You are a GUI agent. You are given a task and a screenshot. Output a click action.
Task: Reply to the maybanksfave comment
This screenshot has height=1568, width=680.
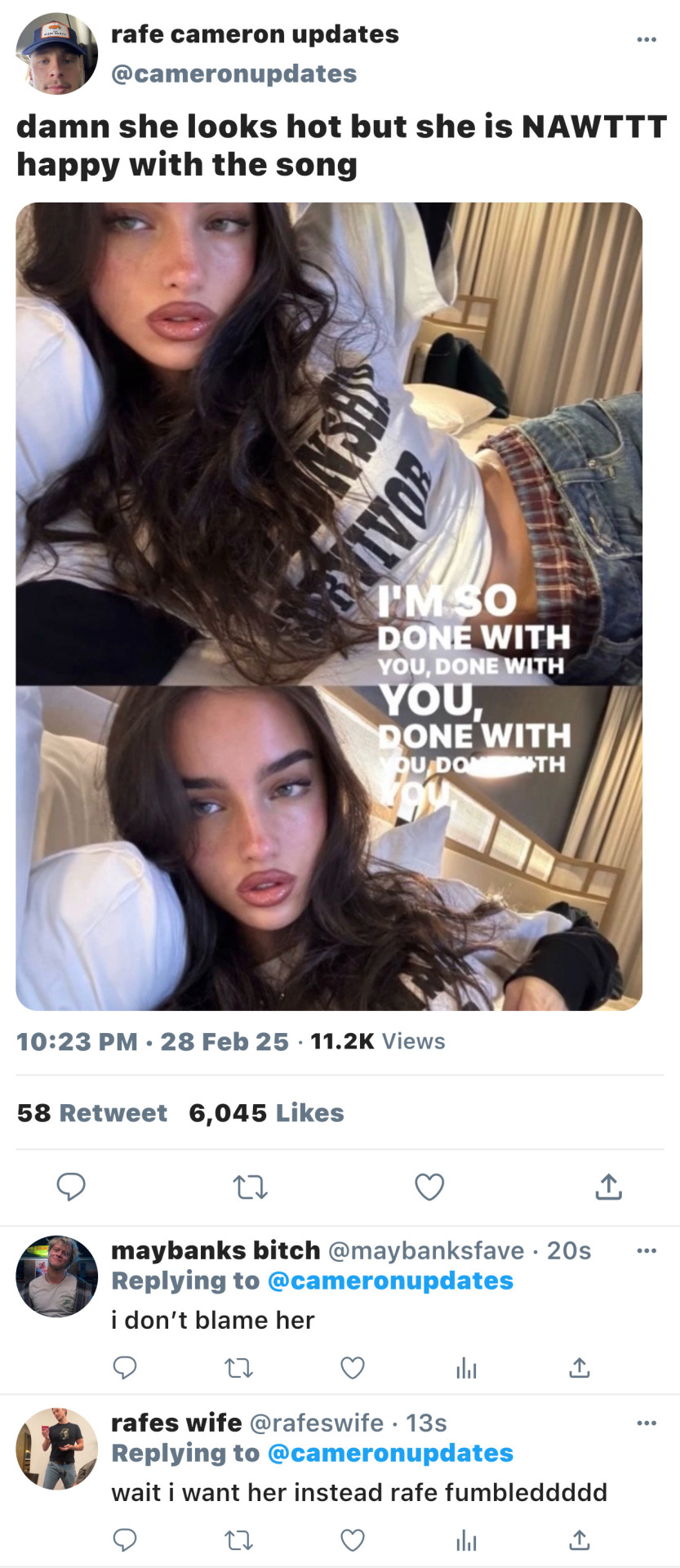point(124,1367)
